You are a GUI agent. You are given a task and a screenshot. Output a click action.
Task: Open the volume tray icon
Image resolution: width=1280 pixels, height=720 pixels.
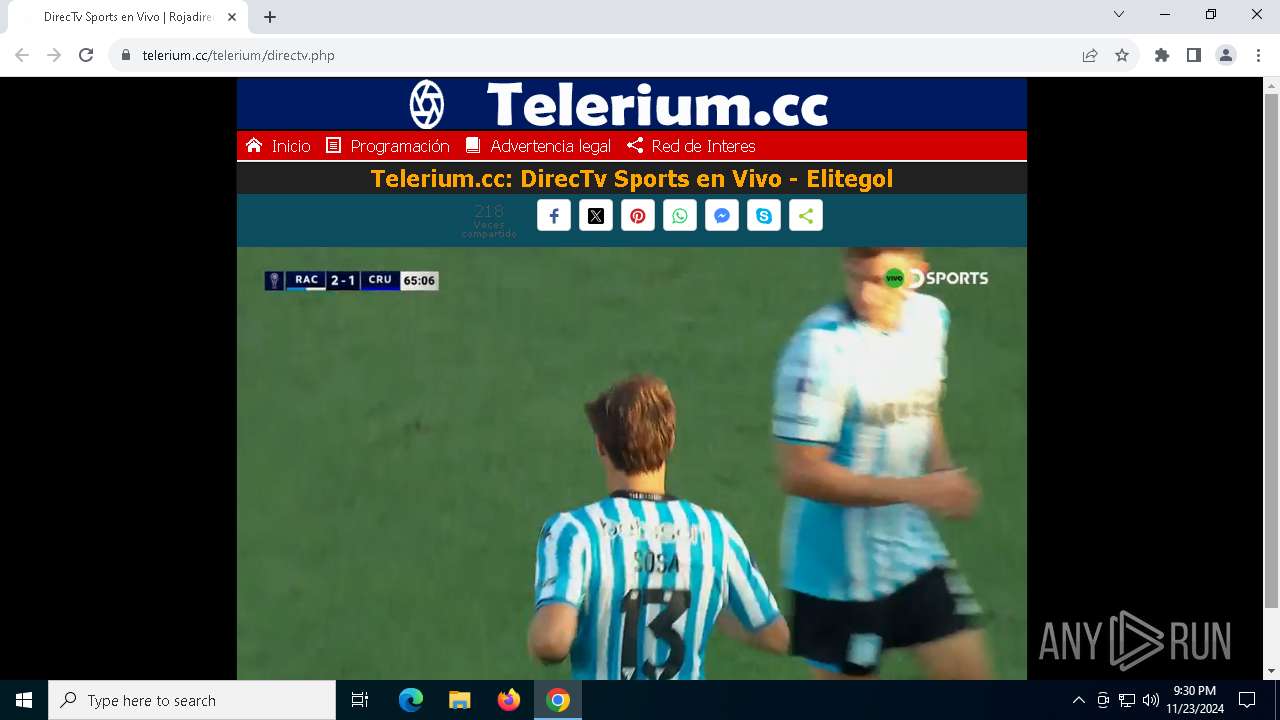pos(1151,700)
